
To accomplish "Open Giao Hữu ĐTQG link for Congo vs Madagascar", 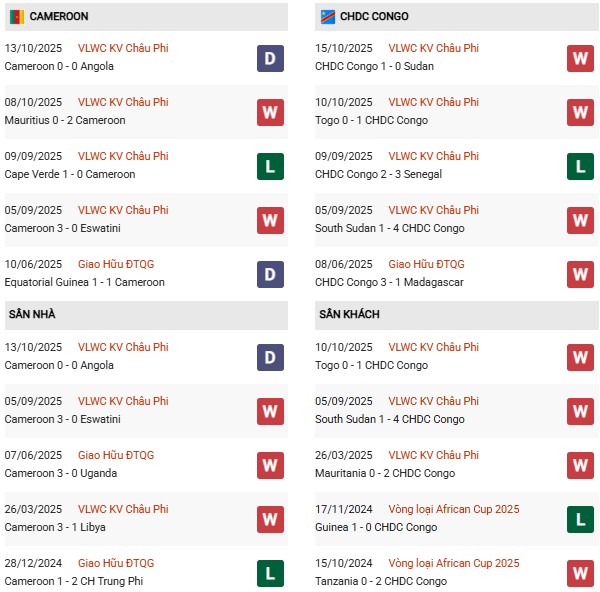I will (x=427, y=264).
